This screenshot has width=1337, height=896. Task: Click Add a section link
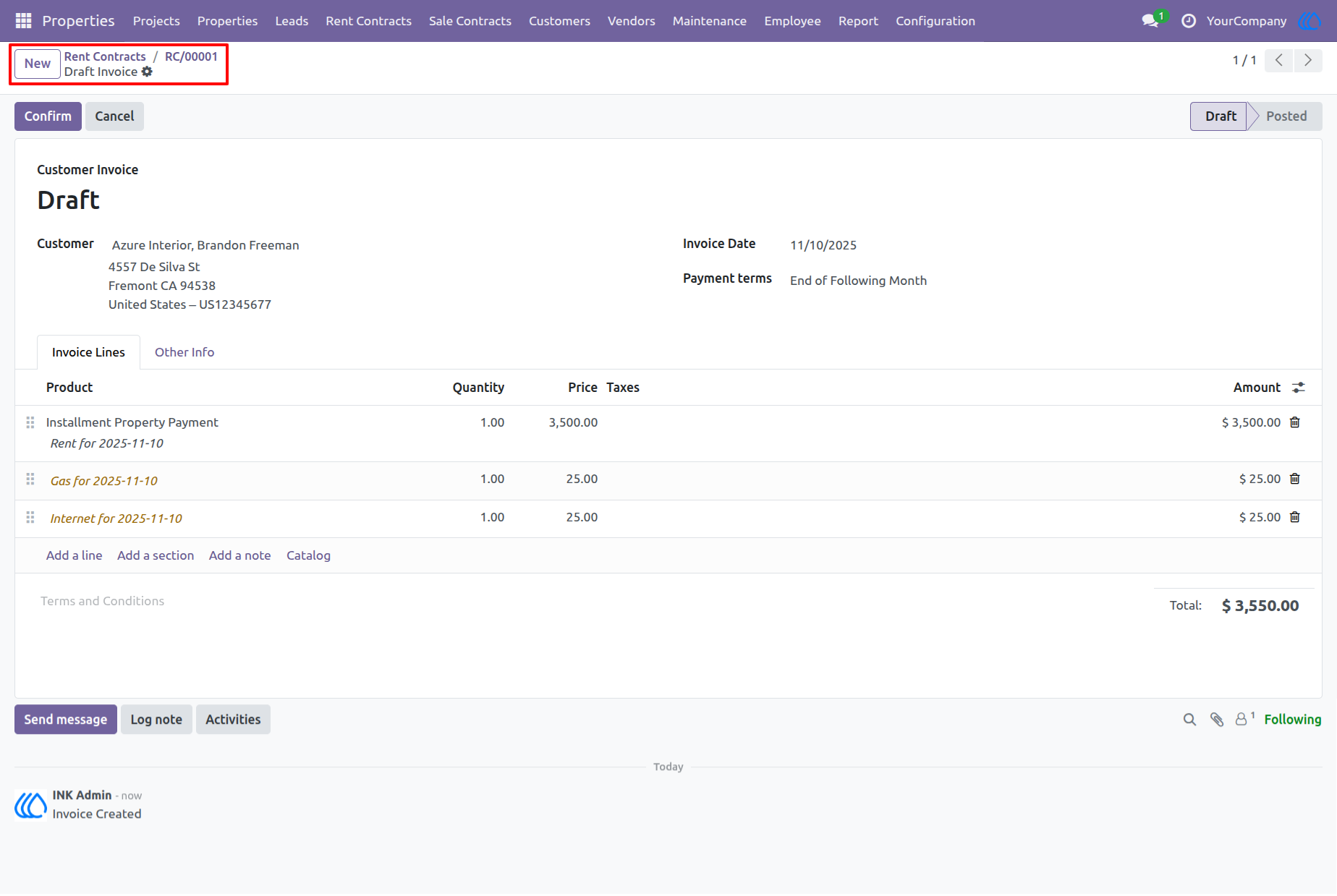pyautogui.click(x=156, y=555)
